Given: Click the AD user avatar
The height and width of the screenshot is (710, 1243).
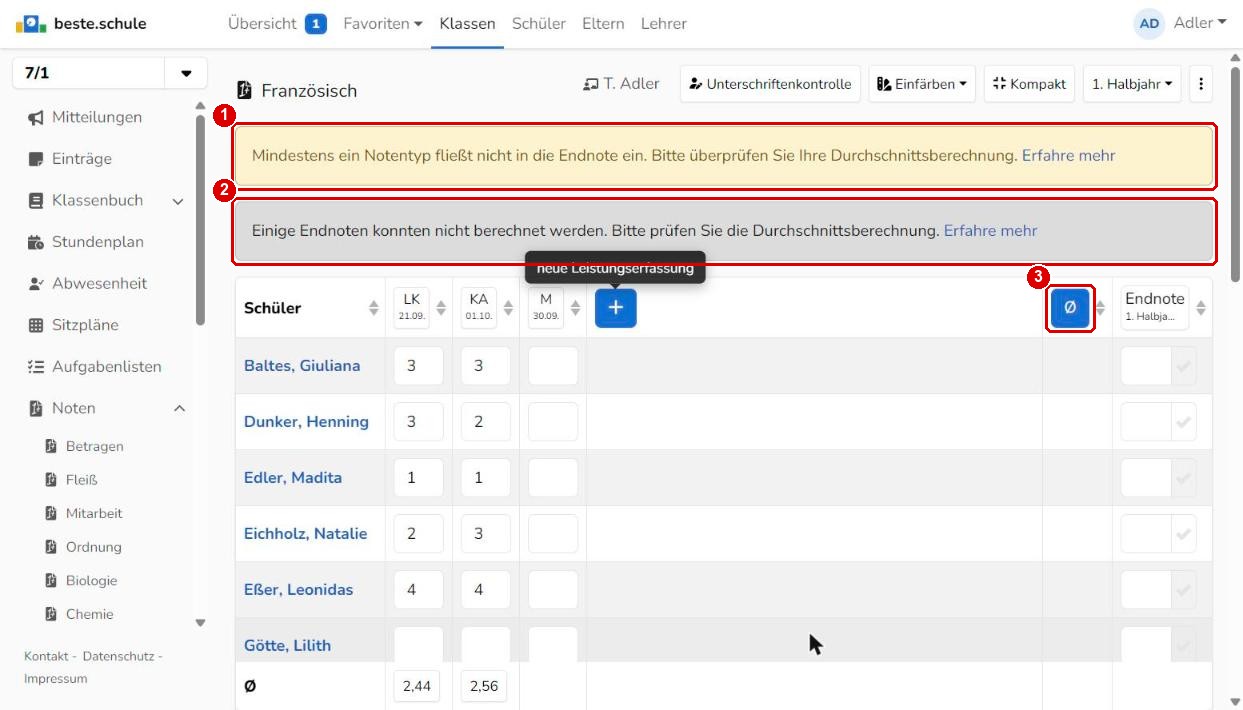Looking at the screenshot, I should point(1150,23).
